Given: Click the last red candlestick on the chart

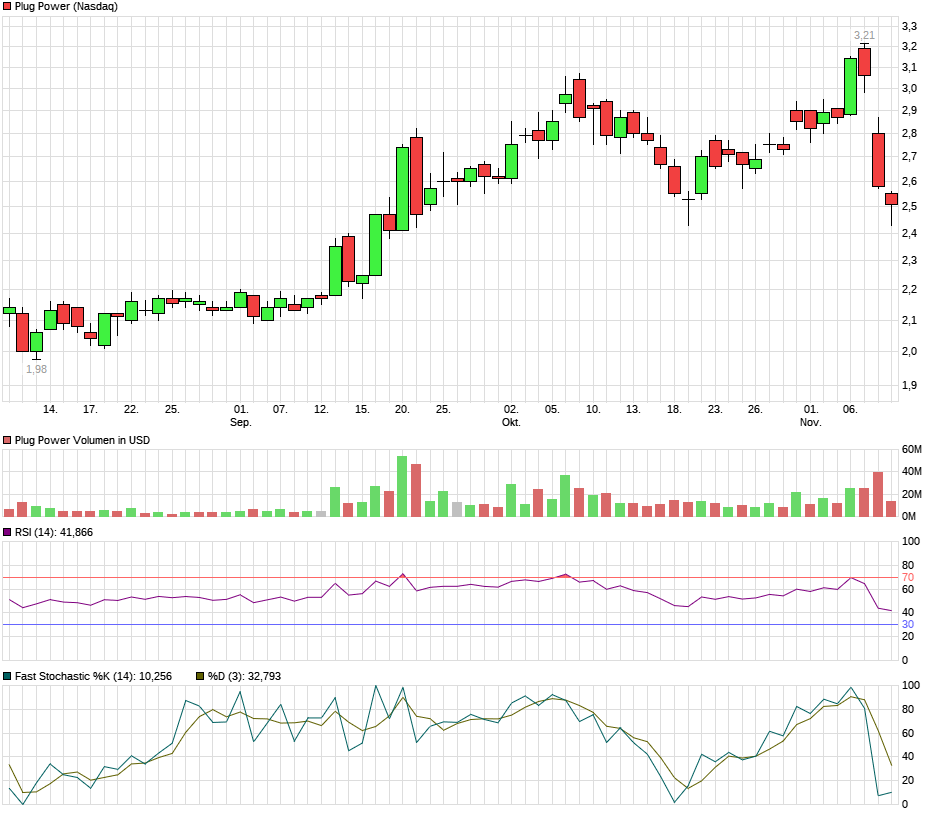Looking at the screenshot, I should (x=891, y=199).
